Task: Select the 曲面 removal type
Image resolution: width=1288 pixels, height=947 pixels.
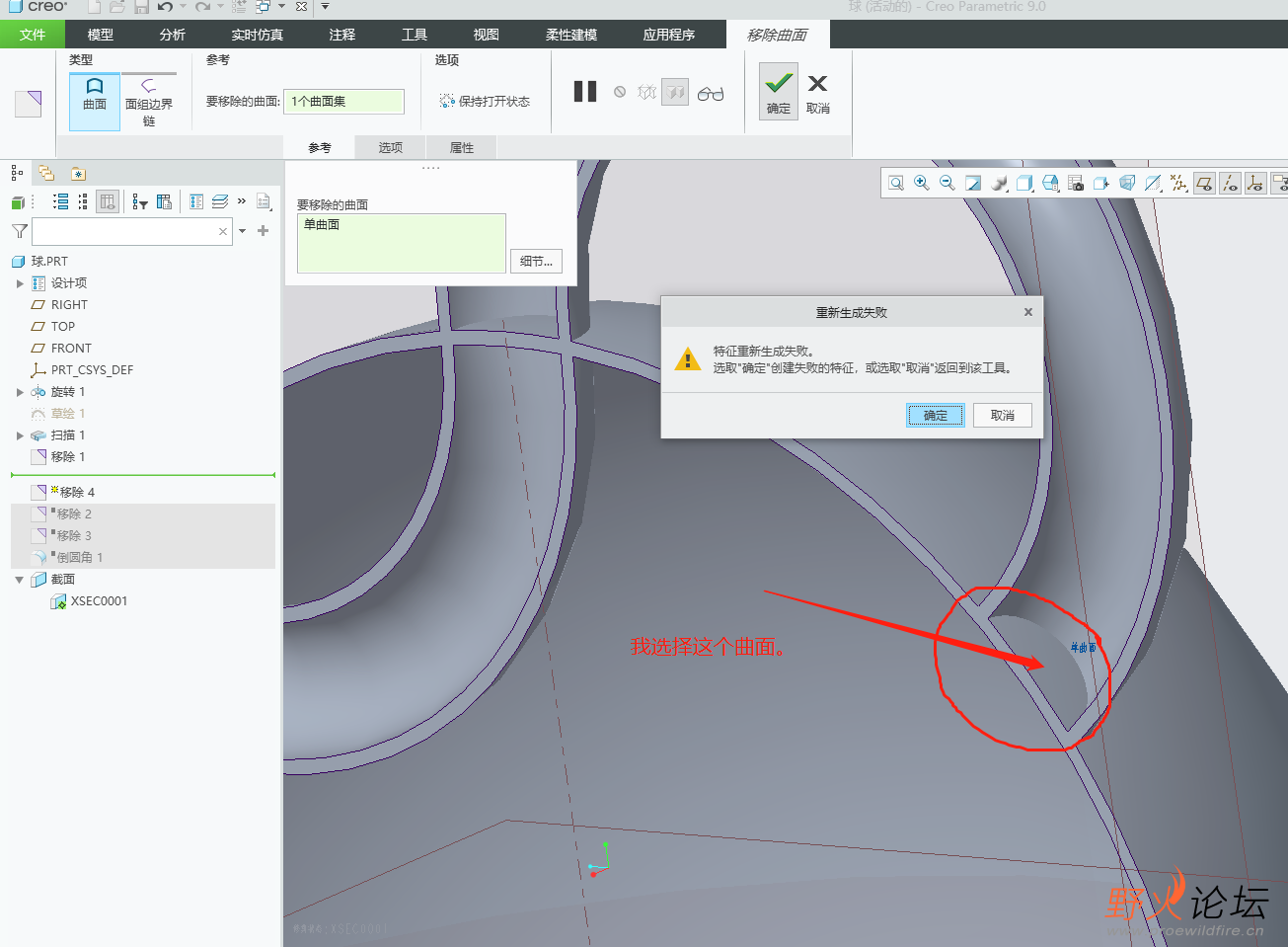Action: click(x=95, y=101)
